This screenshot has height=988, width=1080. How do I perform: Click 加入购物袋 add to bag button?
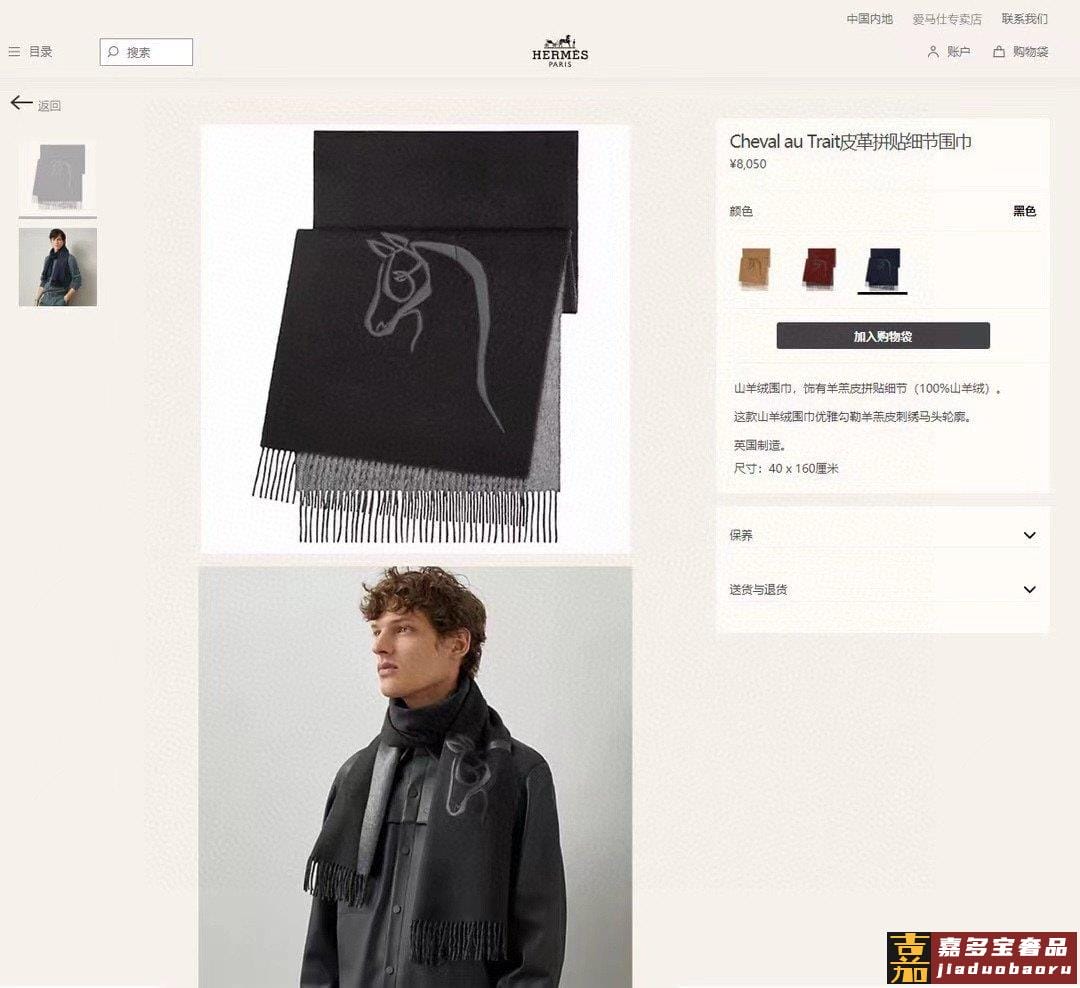[x=883, y=336]
